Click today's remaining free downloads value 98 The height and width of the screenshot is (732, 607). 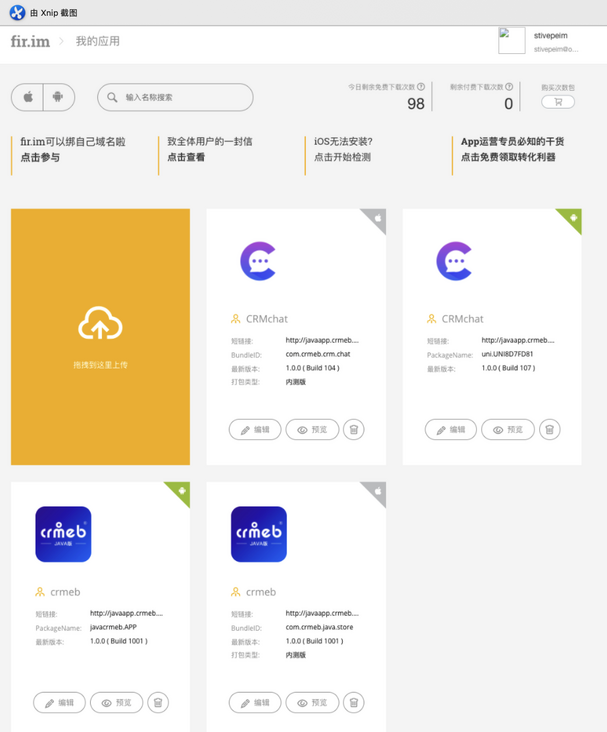pyautogui.click(x=416, y=104)
